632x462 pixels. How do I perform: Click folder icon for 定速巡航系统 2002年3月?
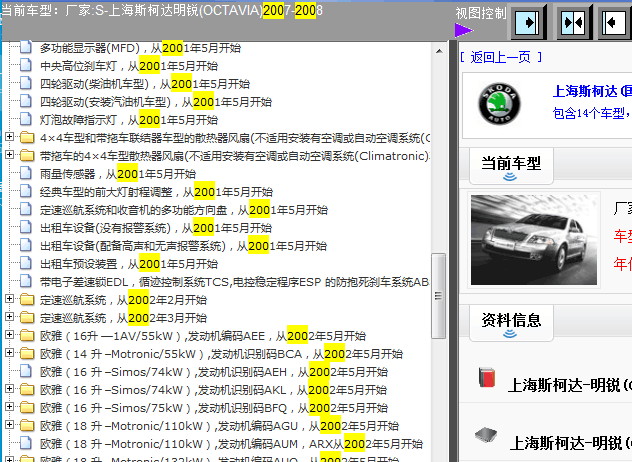point(27,318)
